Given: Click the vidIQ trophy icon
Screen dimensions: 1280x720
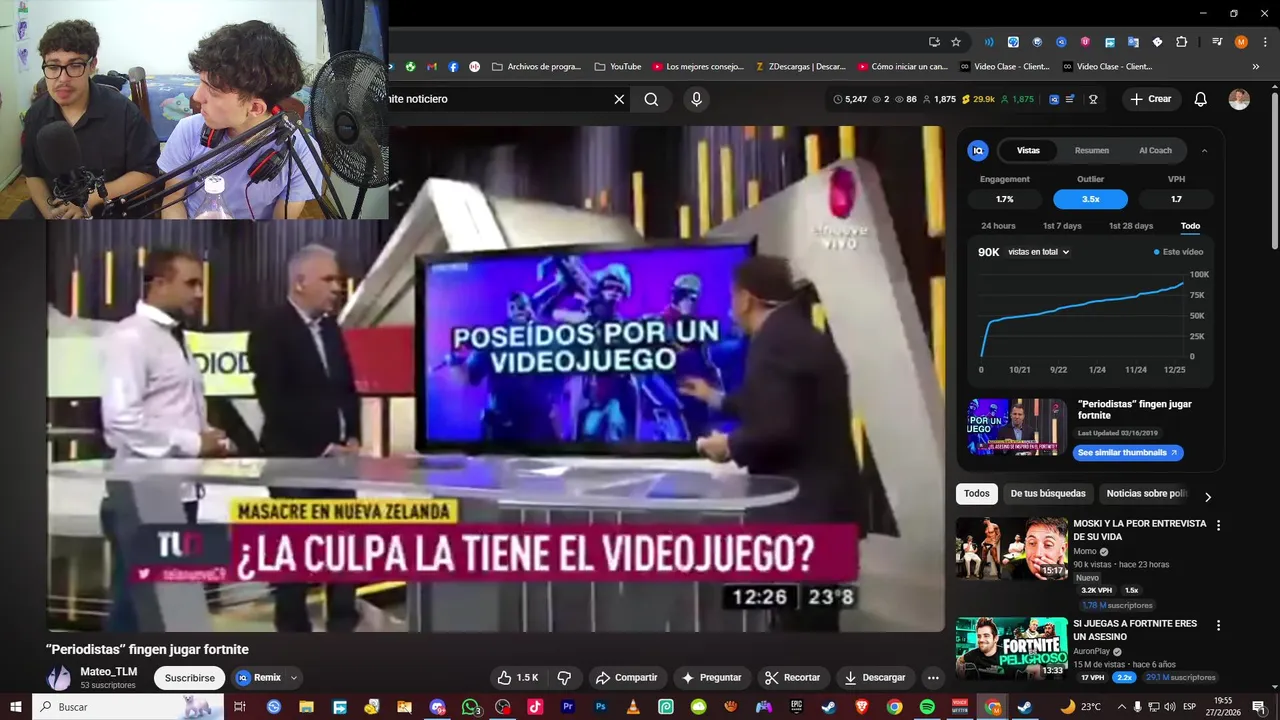Looking at the screenshot, I should [x=1093, y=99].
